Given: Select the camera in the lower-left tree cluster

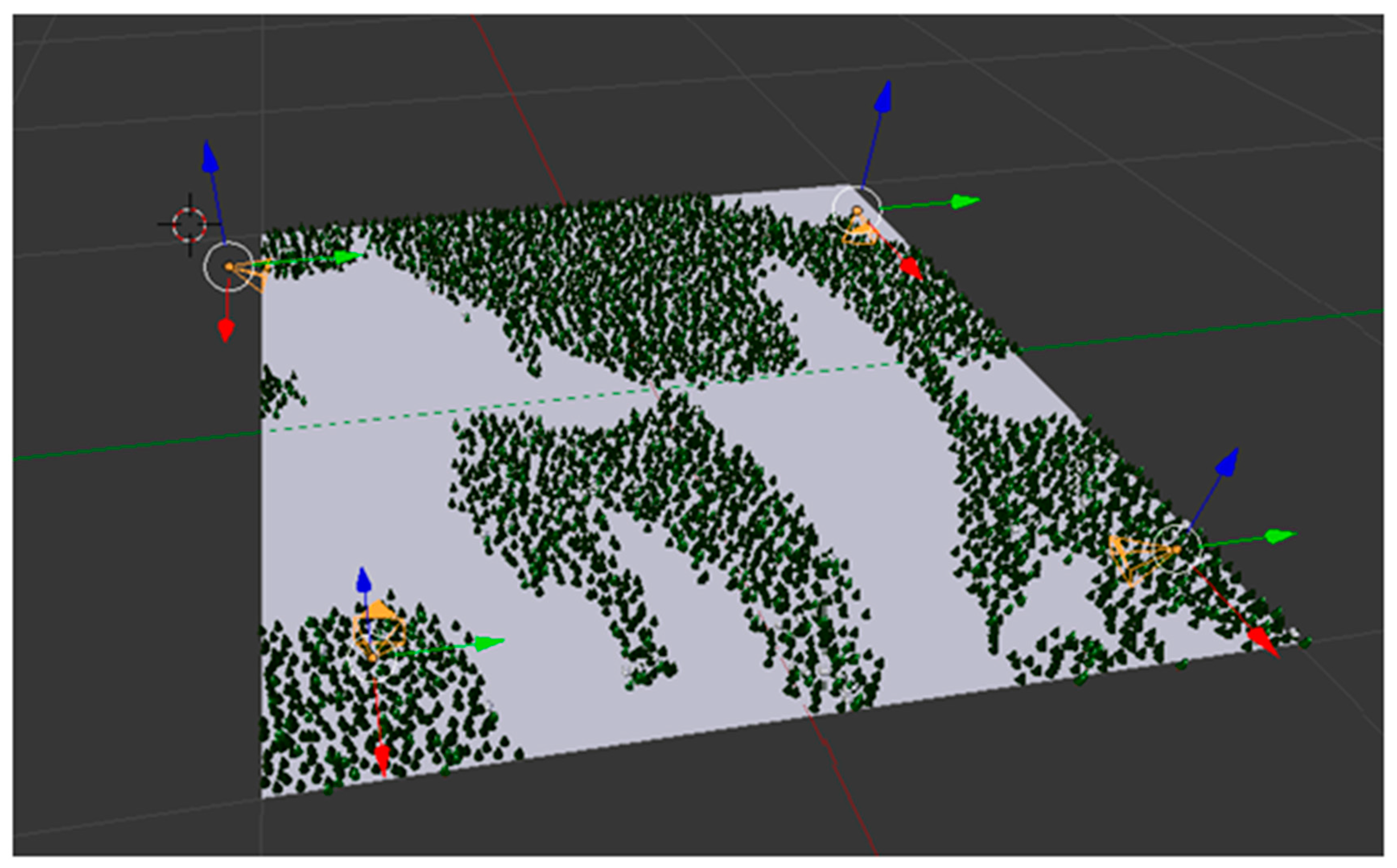Looking at the screenshot, I should pos(379,626).
